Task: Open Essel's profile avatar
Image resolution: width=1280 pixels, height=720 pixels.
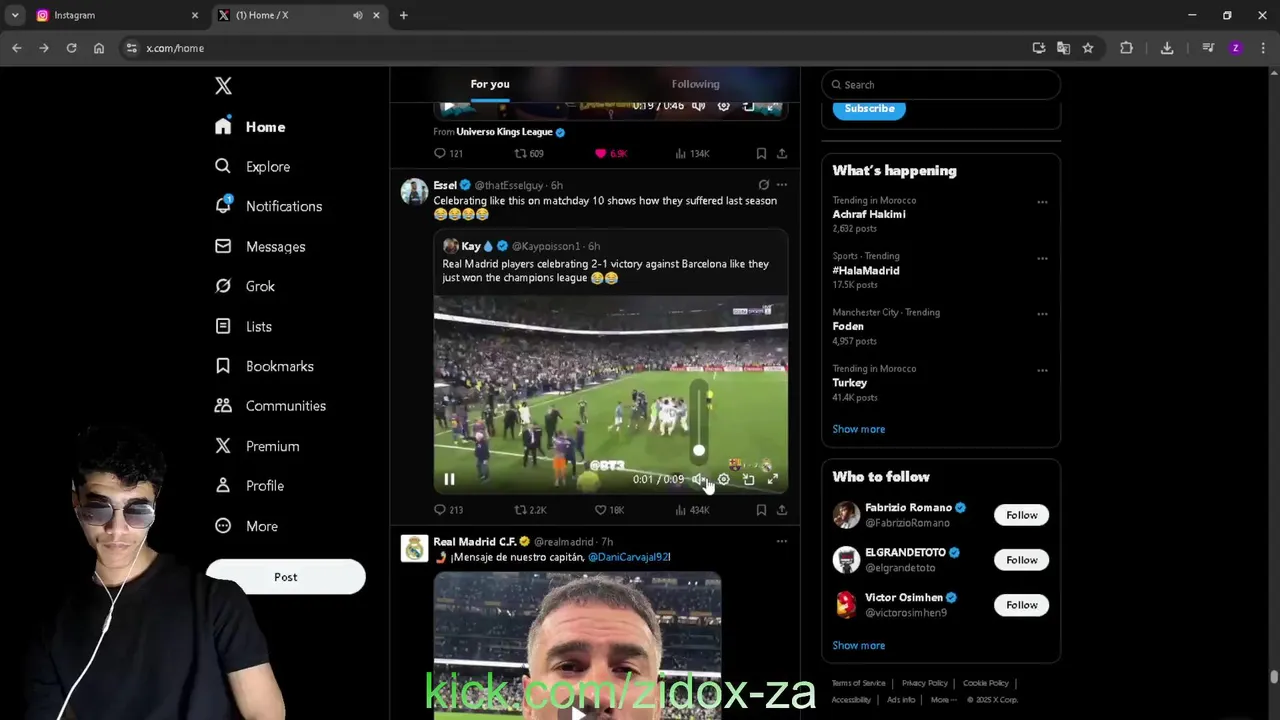Action: 414,191
